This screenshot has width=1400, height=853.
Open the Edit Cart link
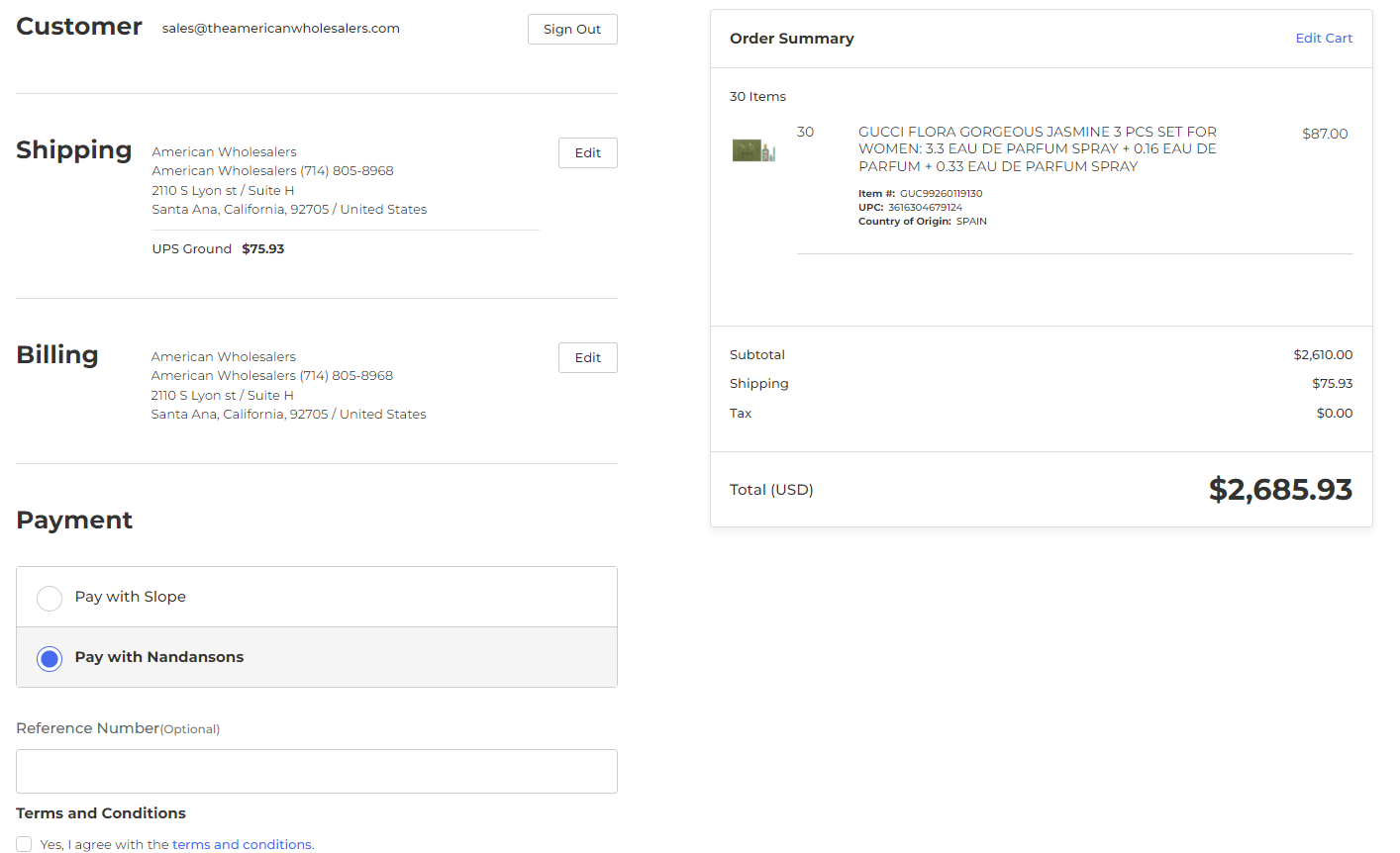point(1324,39)
